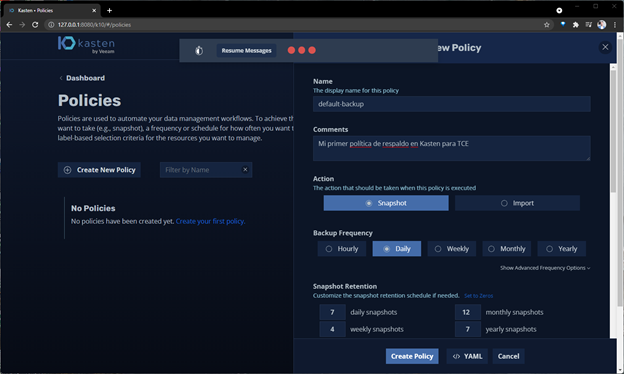The height and width of the screenshot is (374, 624).
Task: Open Chrome three-dot menu
Action: [615, 25]
